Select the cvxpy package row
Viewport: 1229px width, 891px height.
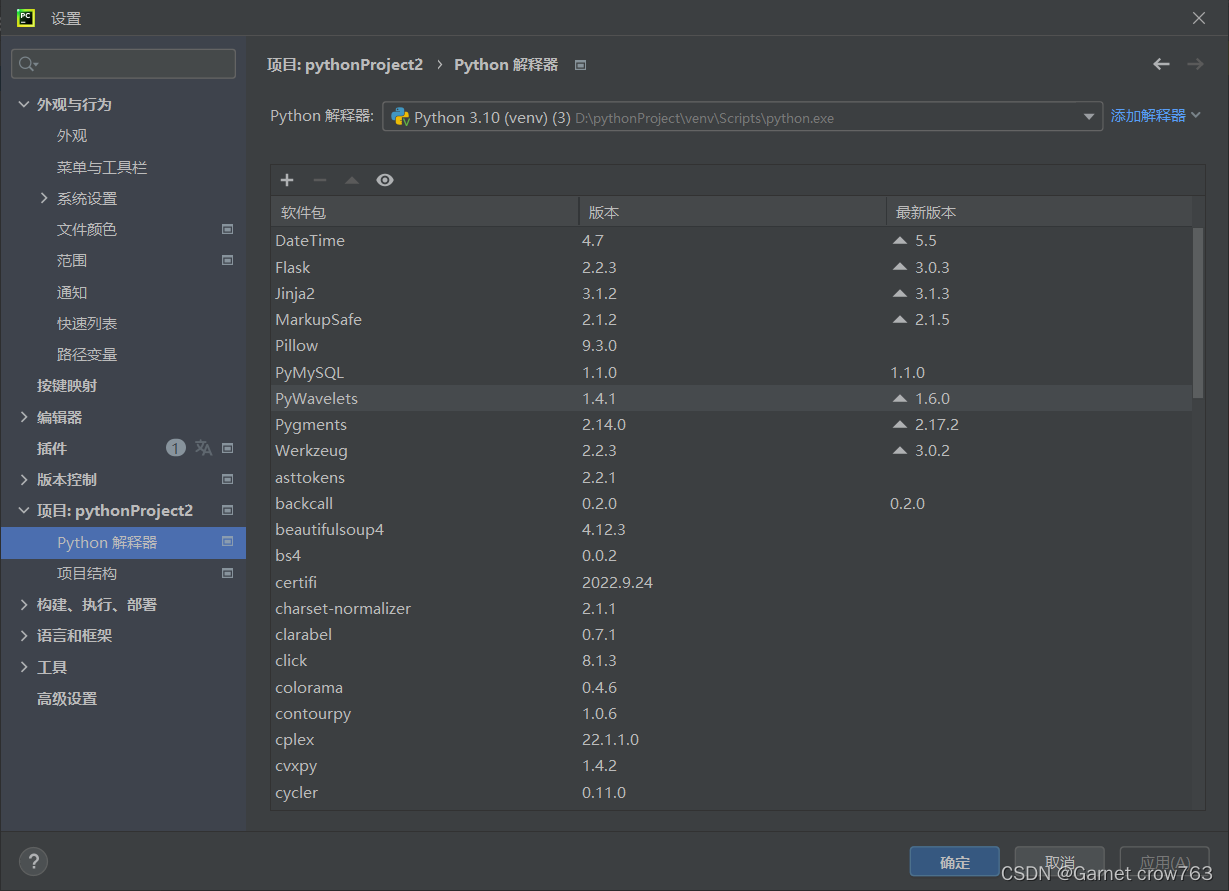(732, 766)
